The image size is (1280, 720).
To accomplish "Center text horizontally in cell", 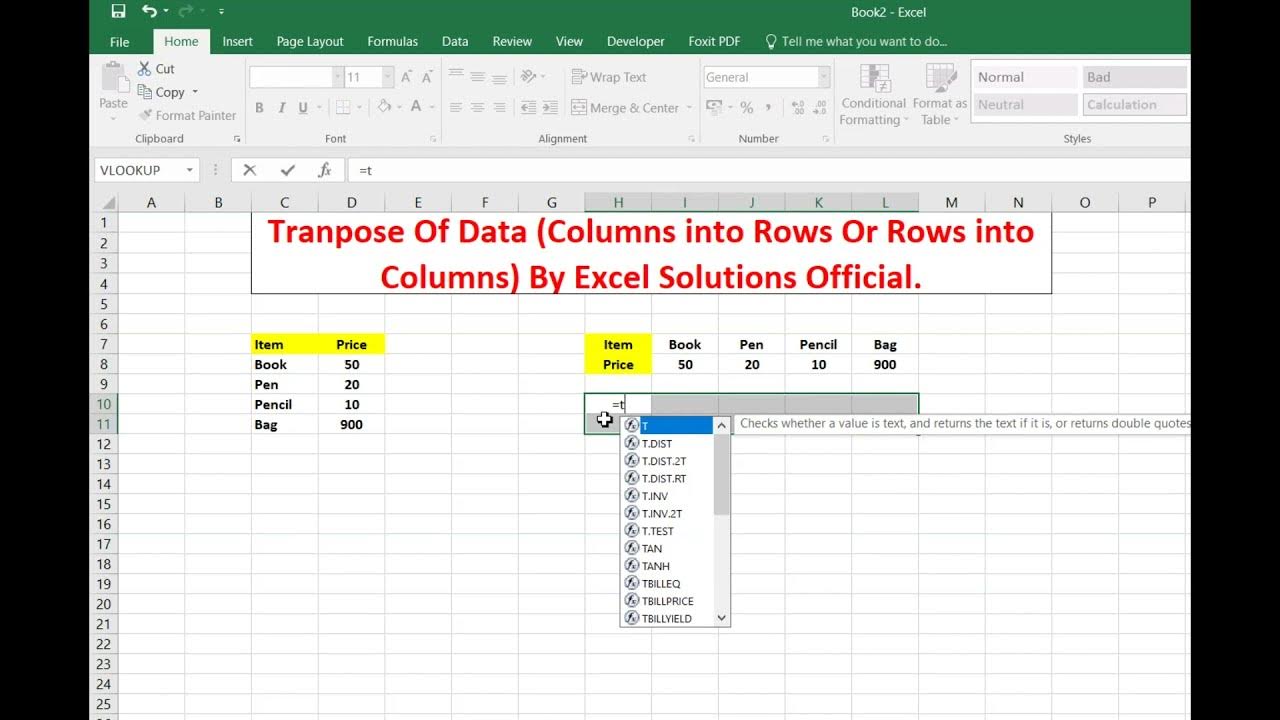I will point(478,108).
